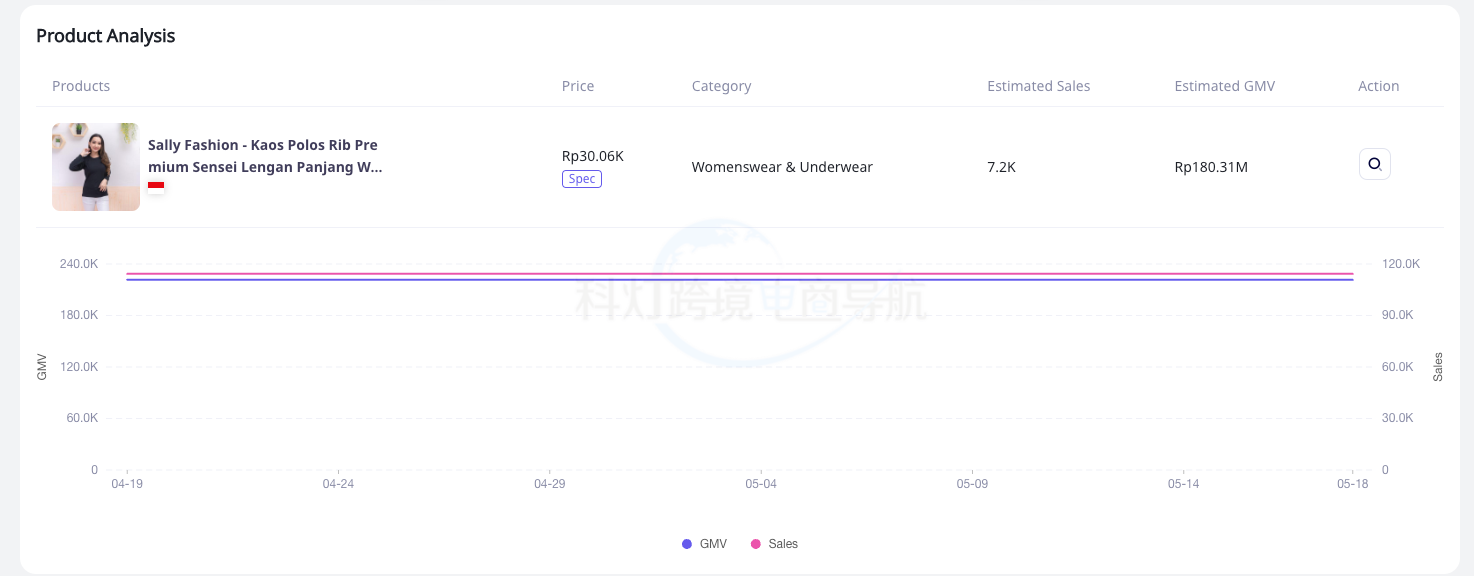Toggle the Sales series via legend label
Screen dimensions: 1474x576
(783, 544)
